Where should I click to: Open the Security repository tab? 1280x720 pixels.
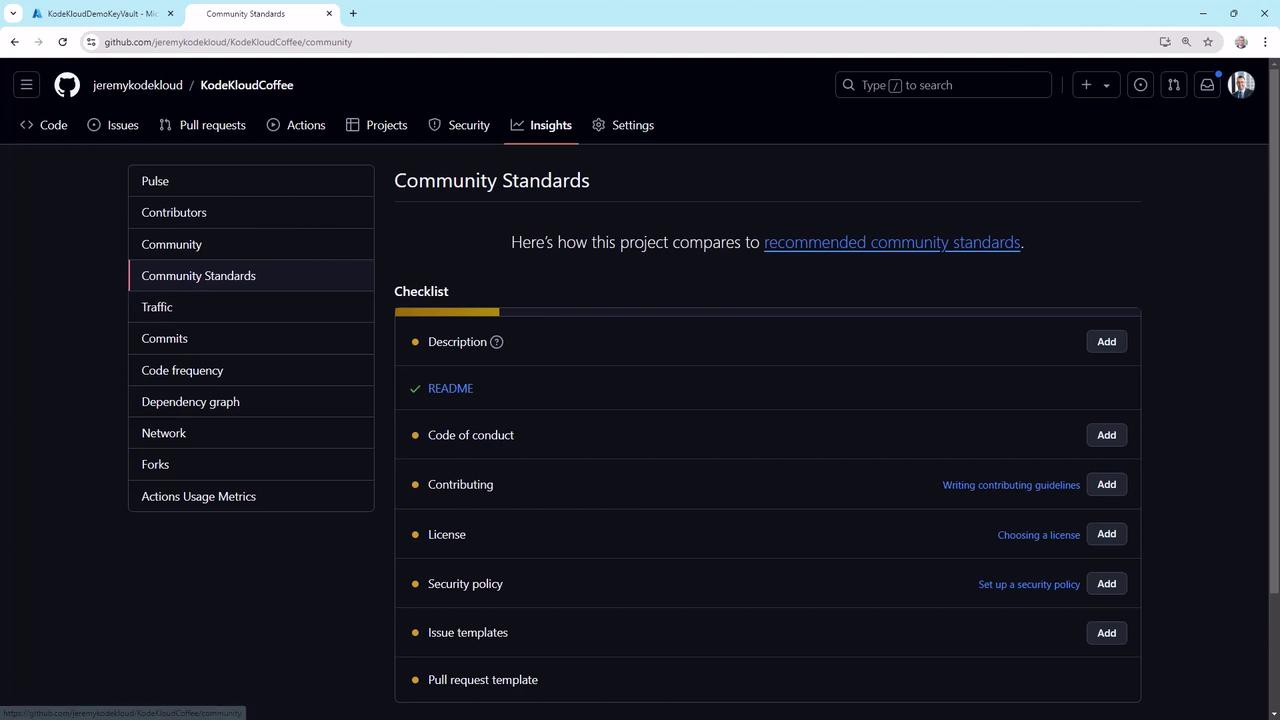coord(459,125)
